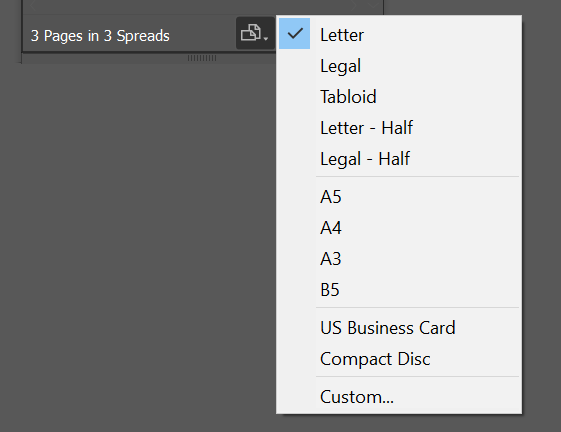Click the 3 Pages in 3 Spreads status text
This screenshot has height=432, width=561.
pyautogui.click(x=100, y=36)
